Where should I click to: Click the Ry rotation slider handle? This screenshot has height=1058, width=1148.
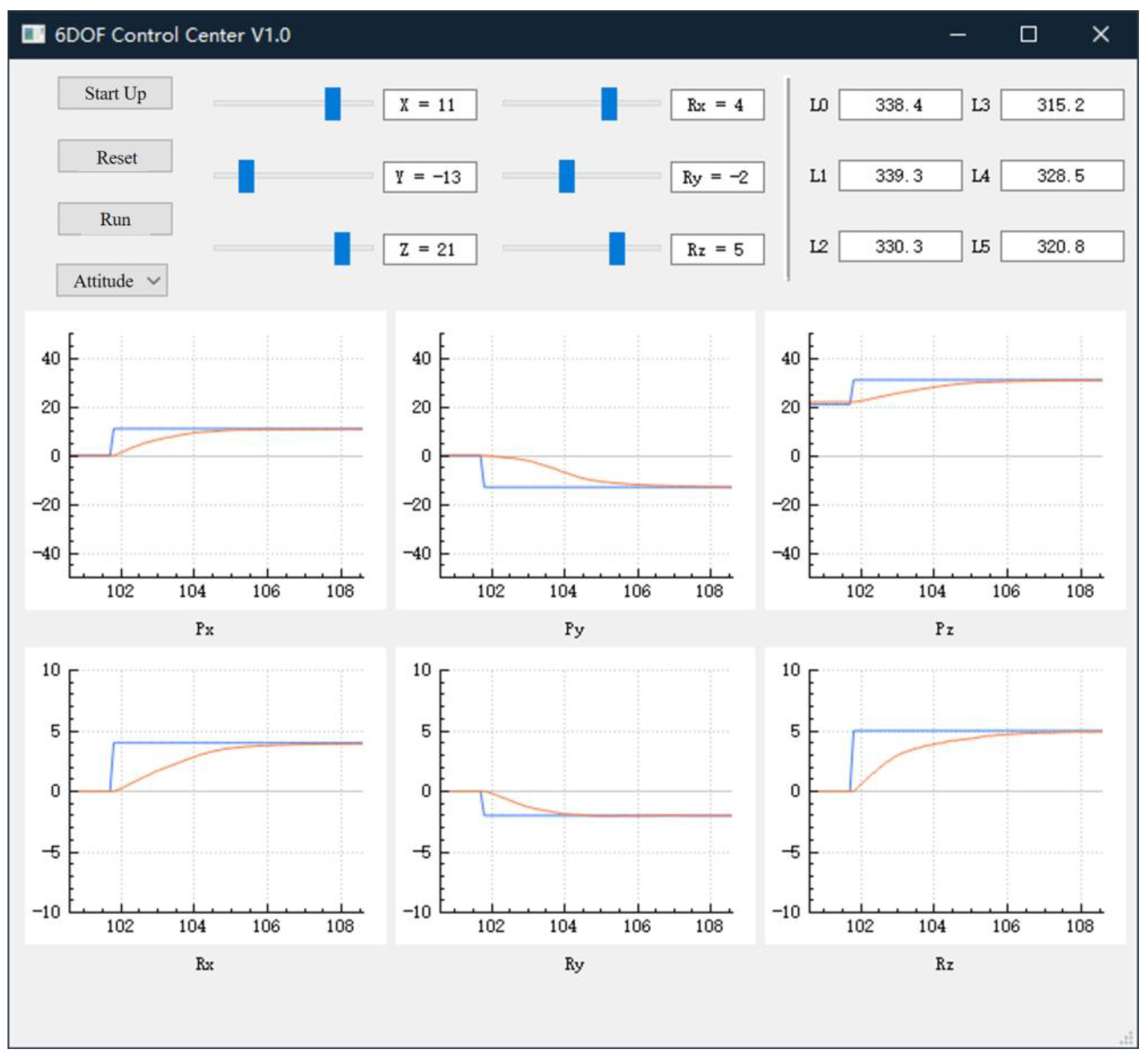[566, 176]
